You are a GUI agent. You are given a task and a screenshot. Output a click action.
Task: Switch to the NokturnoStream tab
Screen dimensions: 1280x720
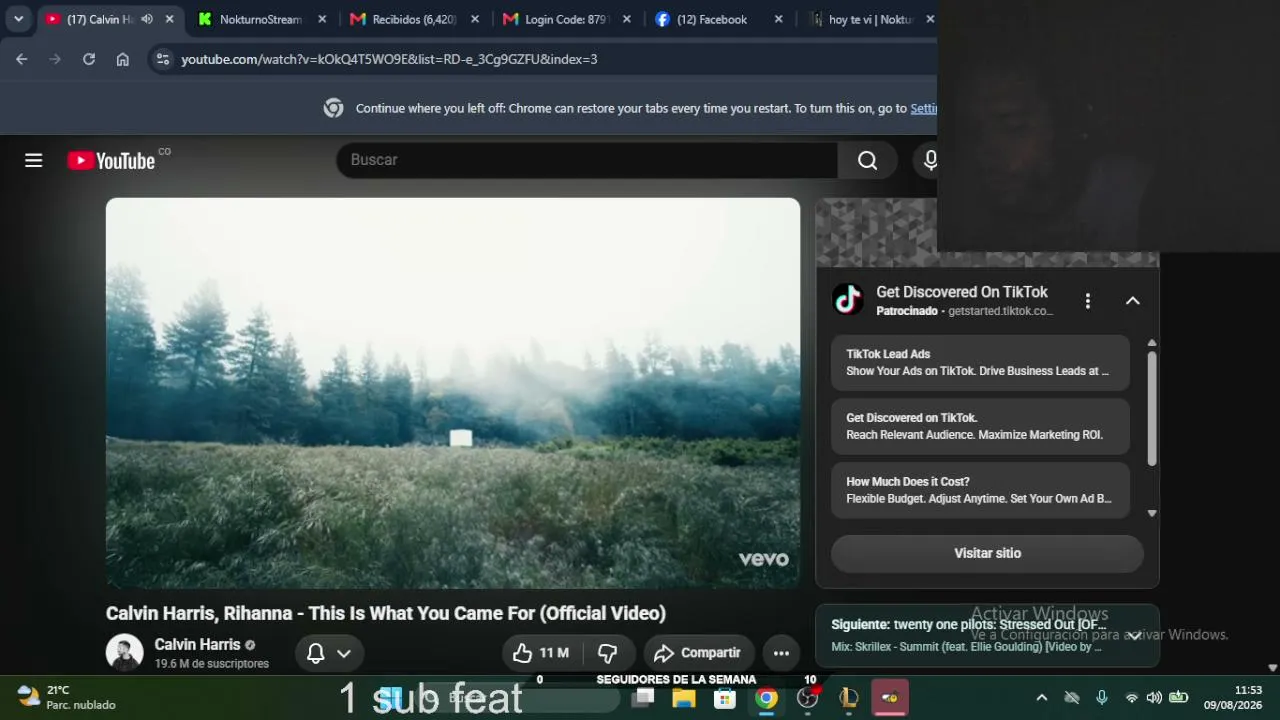260,19
